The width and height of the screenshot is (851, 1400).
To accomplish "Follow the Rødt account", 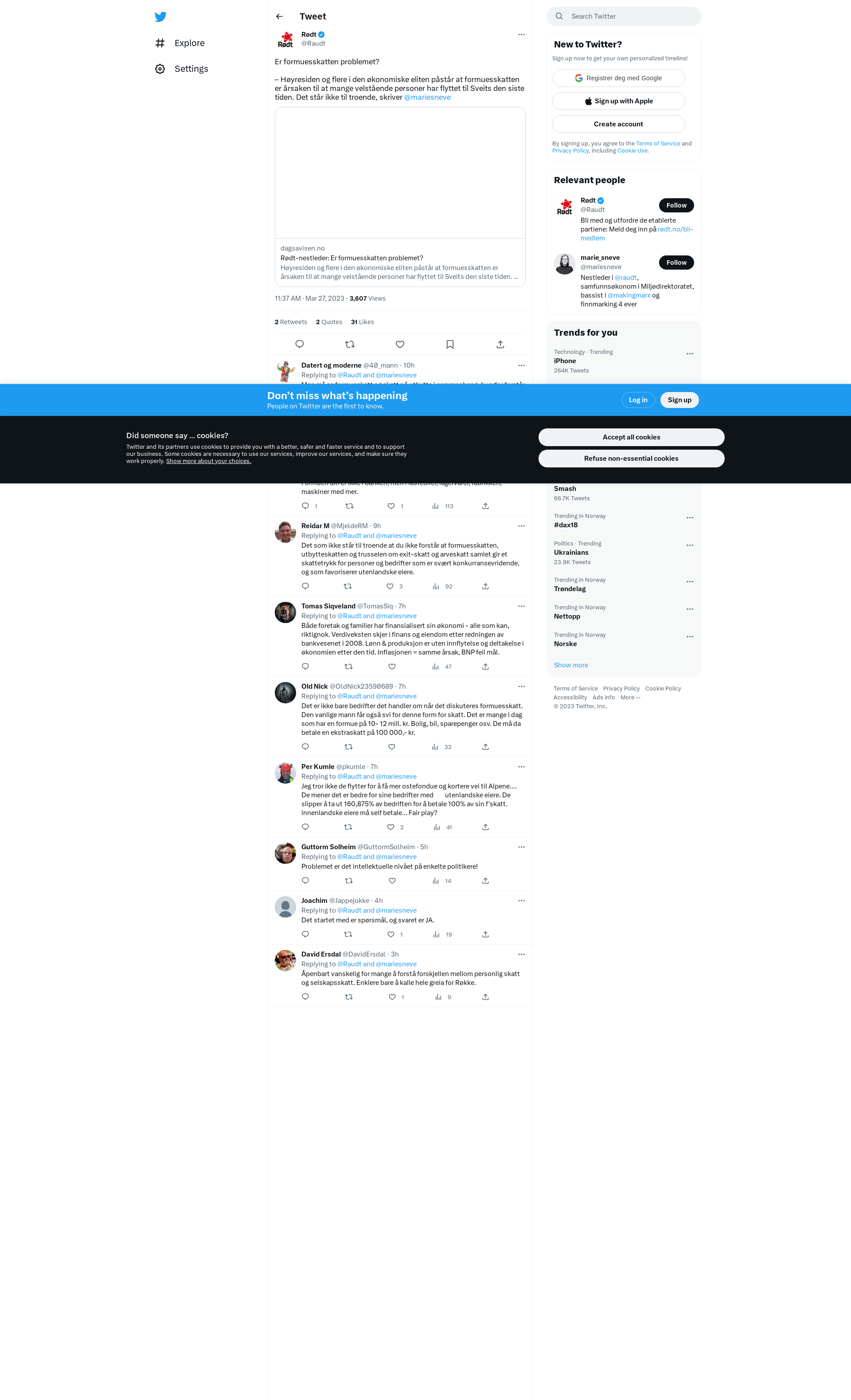I will tap(676, 205).
